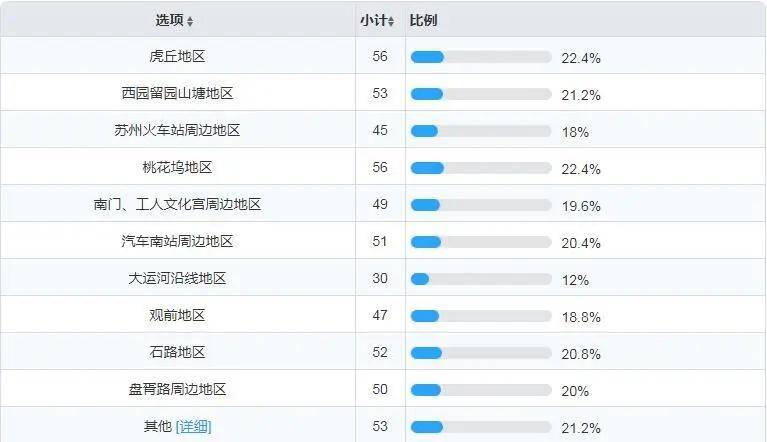This screenshot has width=767, height=442.
Task: Click the 大运河沿线地区 option
Action: click(178, 278)
